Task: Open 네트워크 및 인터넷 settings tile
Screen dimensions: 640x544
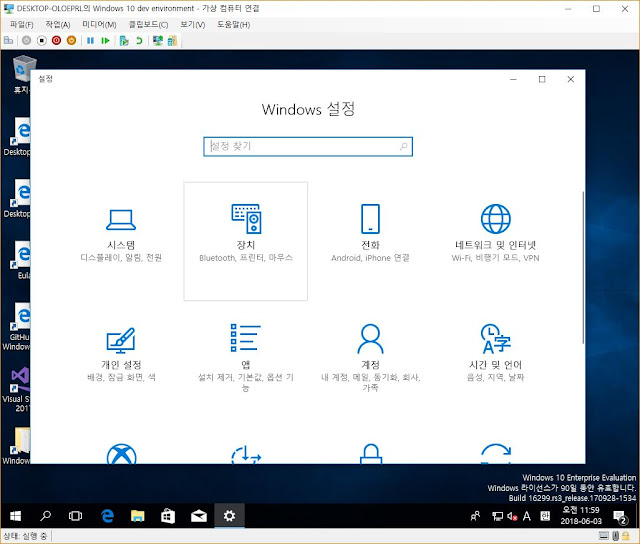Action: (495, 241)
